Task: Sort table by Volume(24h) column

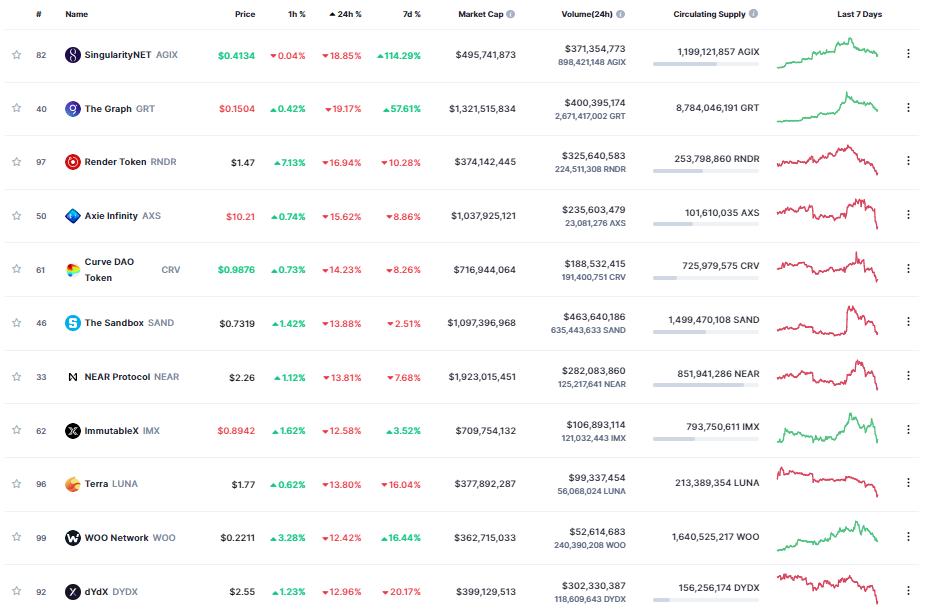Action: click(x=587, y=14)
